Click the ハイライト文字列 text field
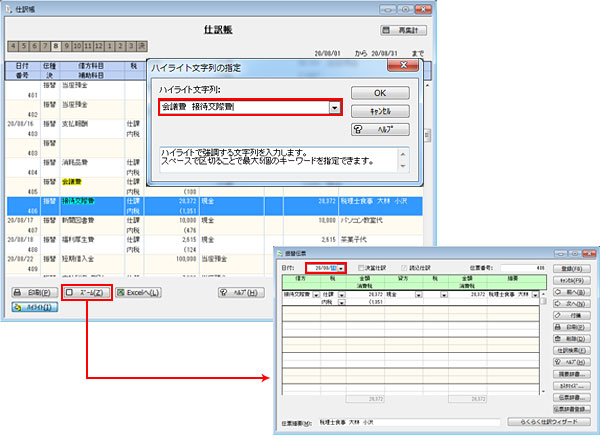 pyautogui.click(x=245, y=108)
